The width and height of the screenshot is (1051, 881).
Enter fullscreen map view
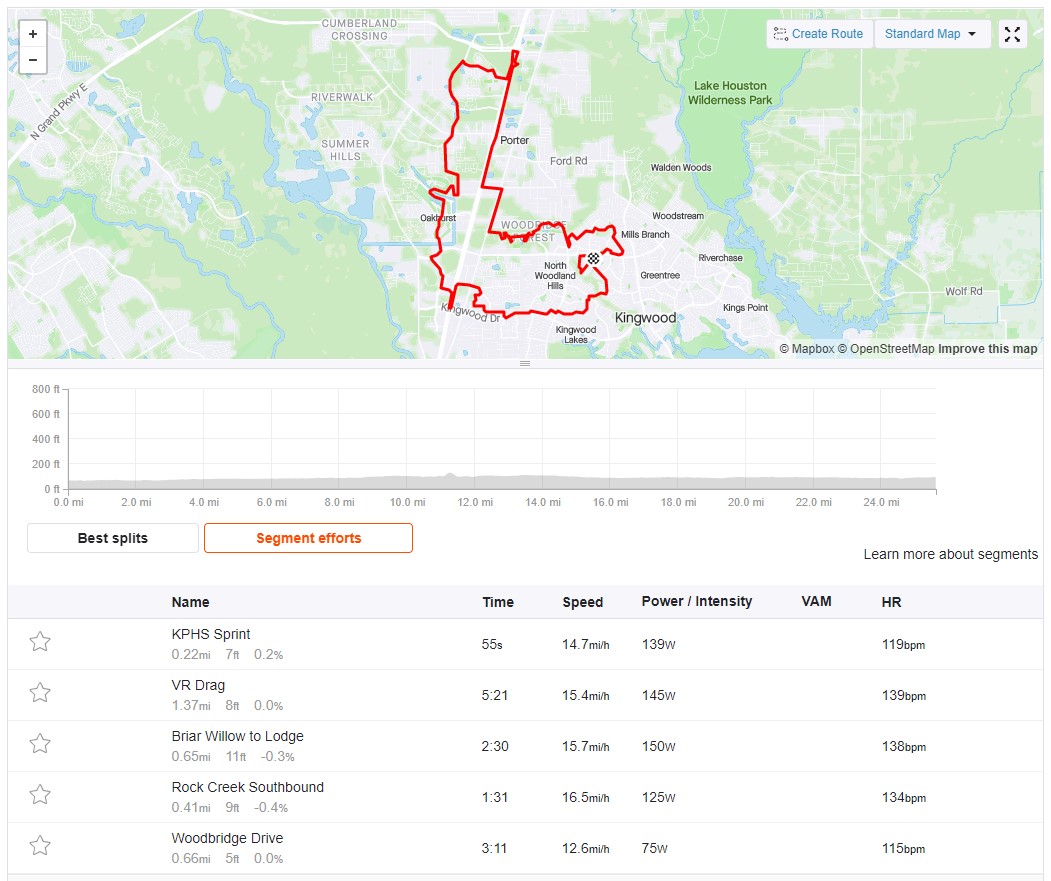pyautogui.click(x=1012, y=34)
